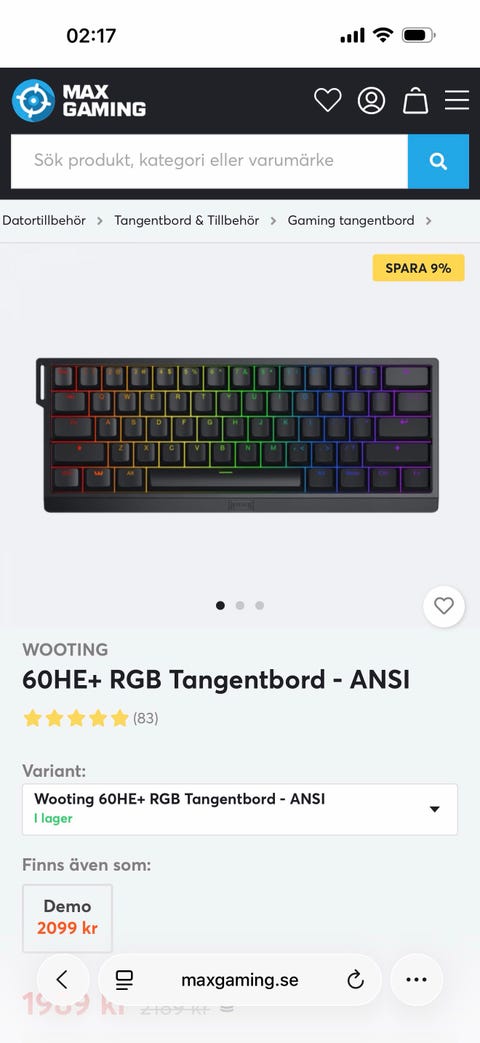Open the star rating reviews (83)
Screen dimensions: 480x1043
(x=90, y=718)
